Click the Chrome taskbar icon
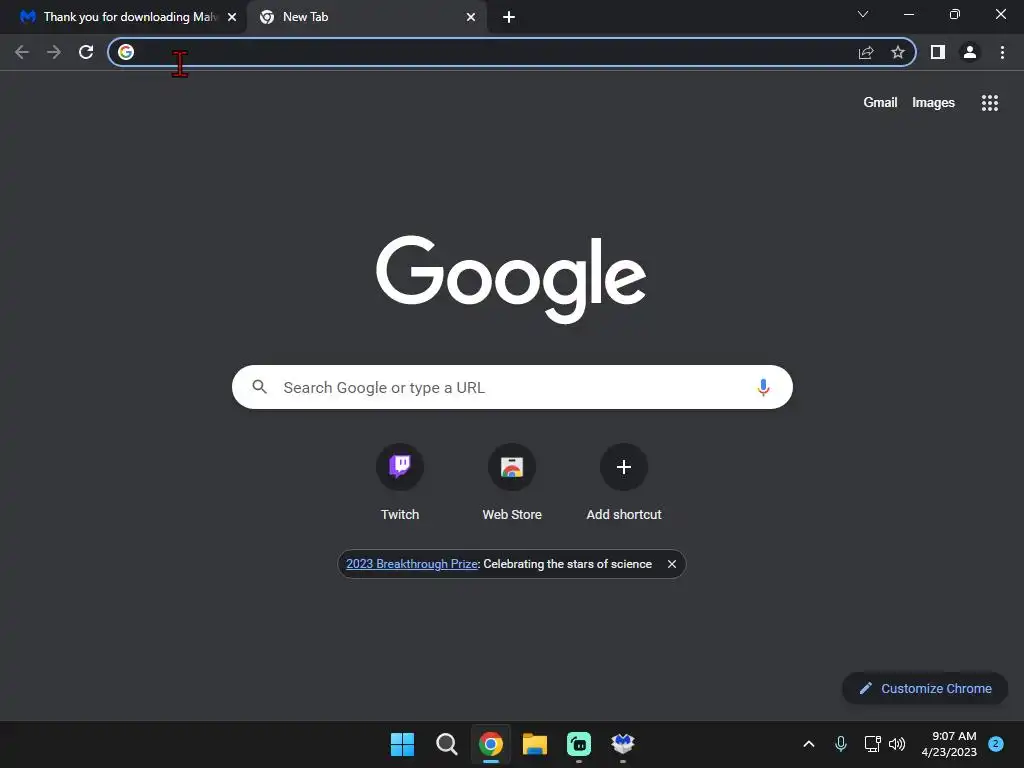Screen dimensions: 1024x768 490,744
